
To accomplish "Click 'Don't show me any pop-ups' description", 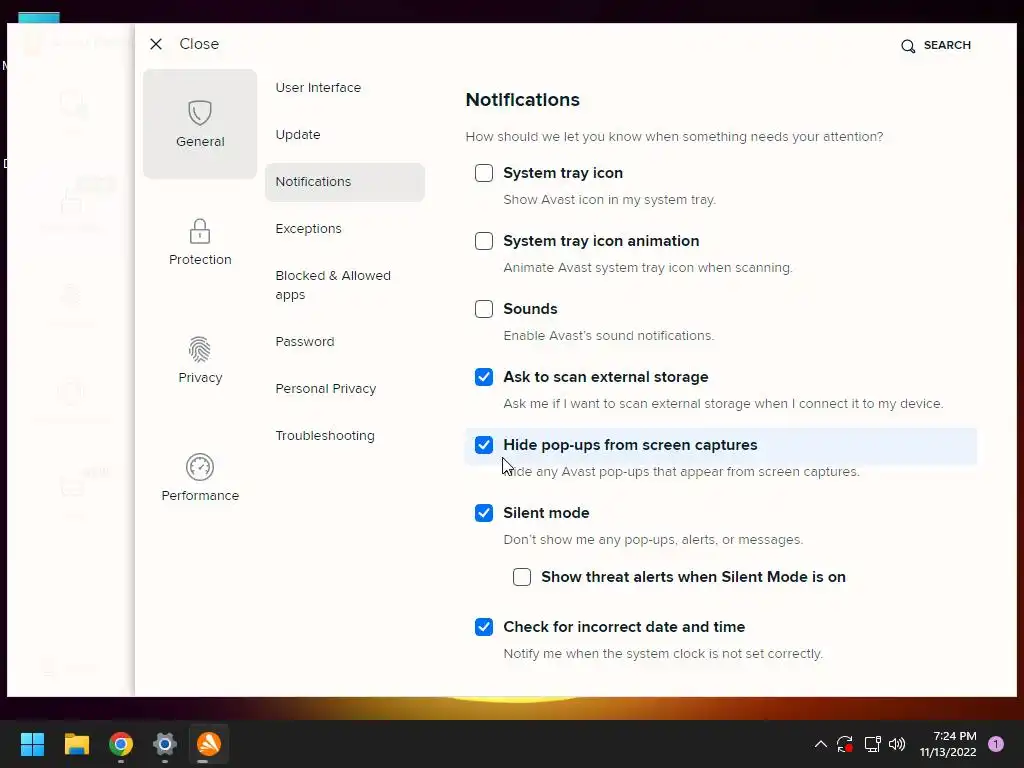I will coord(653,540).
